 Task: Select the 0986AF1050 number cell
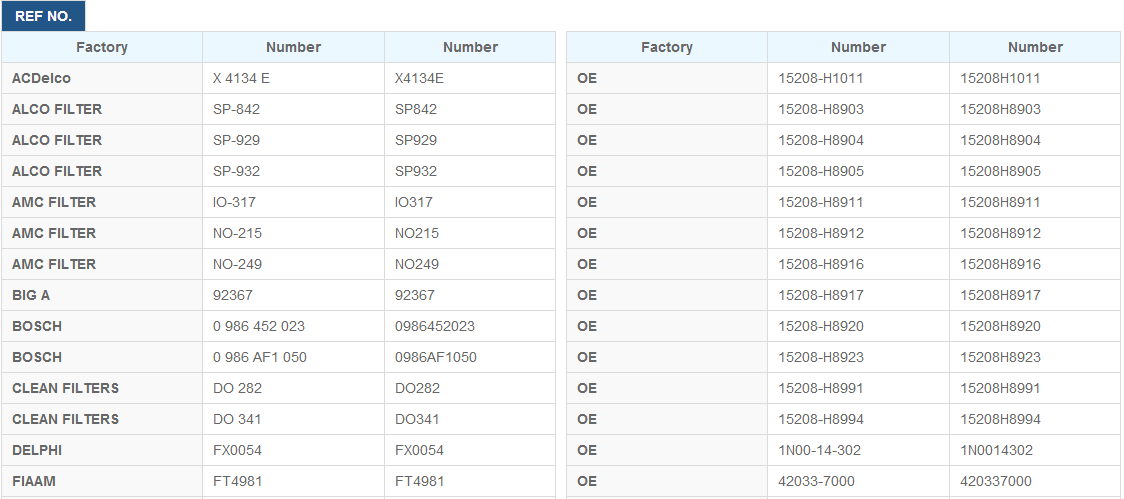coord(470,357)
